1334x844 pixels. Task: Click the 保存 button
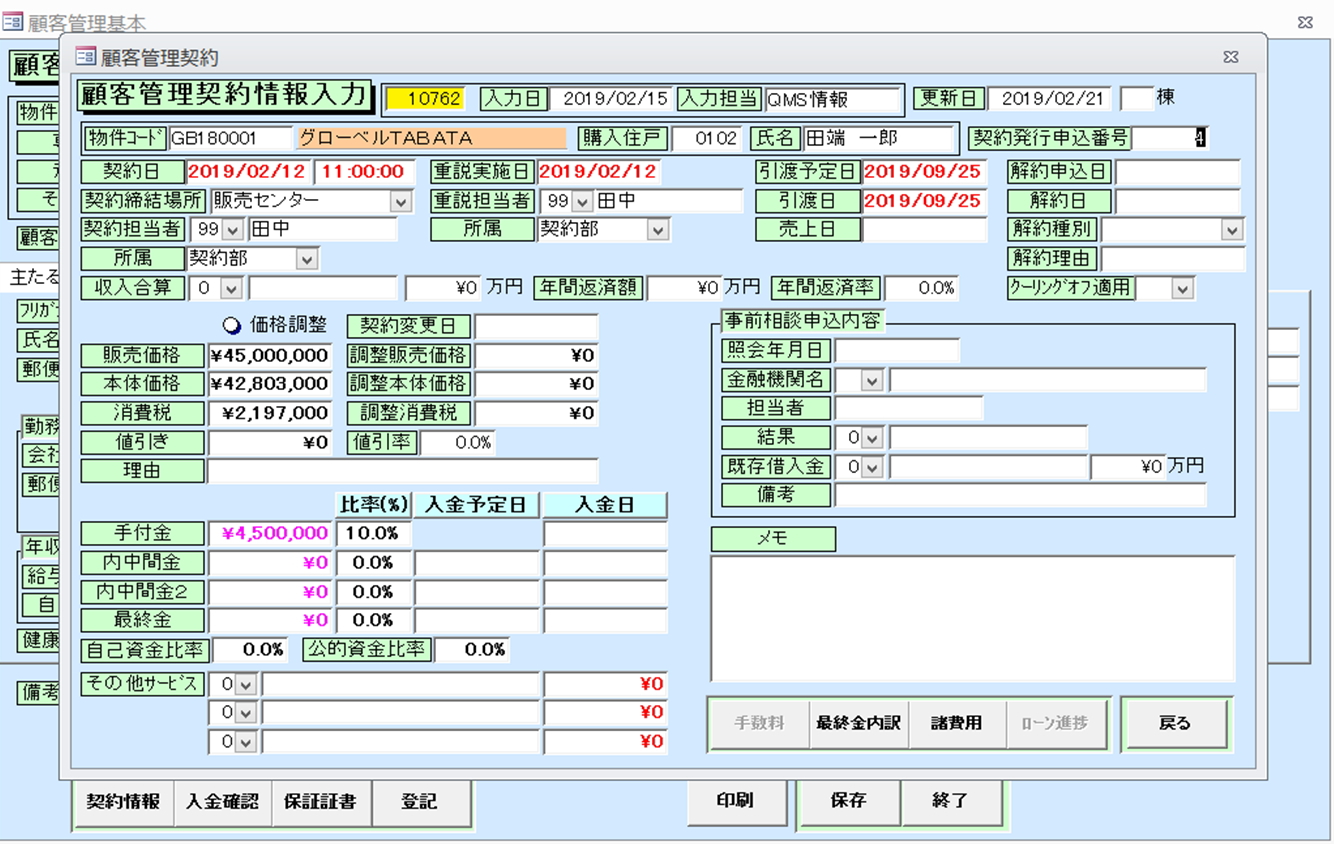click(849, 801)
